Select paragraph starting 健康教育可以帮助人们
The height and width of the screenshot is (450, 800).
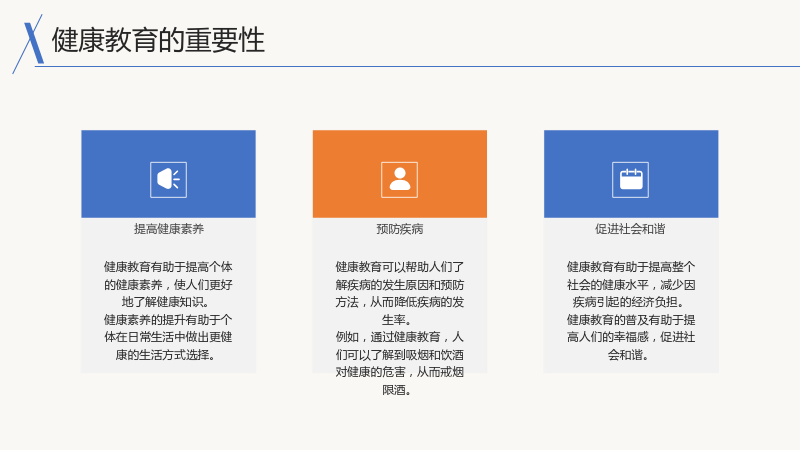click(399, 293)
